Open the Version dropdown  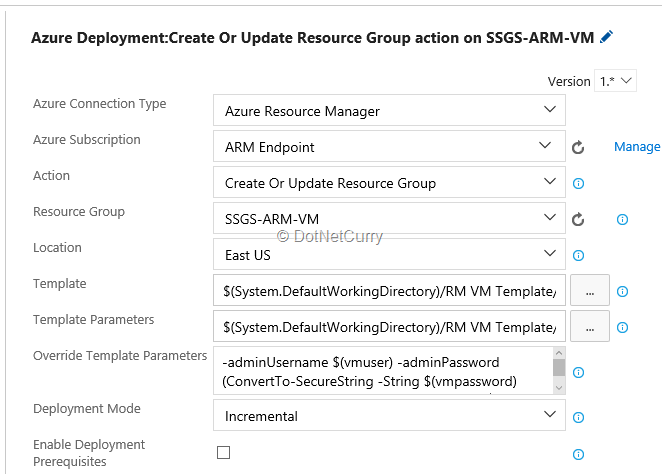coord(615,81)
